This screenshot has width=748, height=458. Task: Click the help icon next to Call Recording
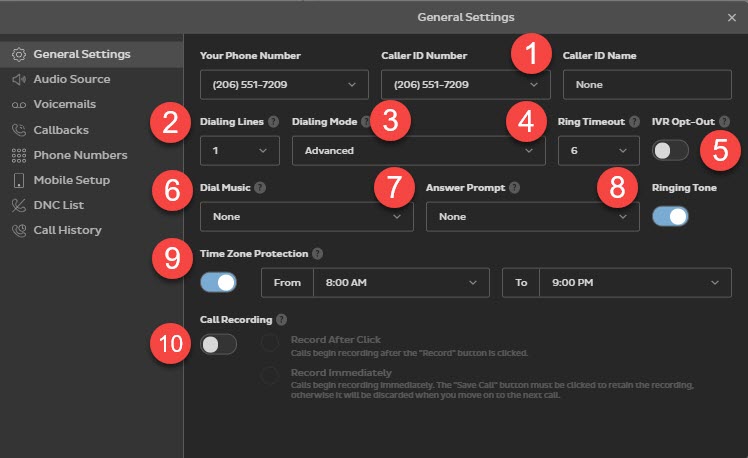pos(282,320)
